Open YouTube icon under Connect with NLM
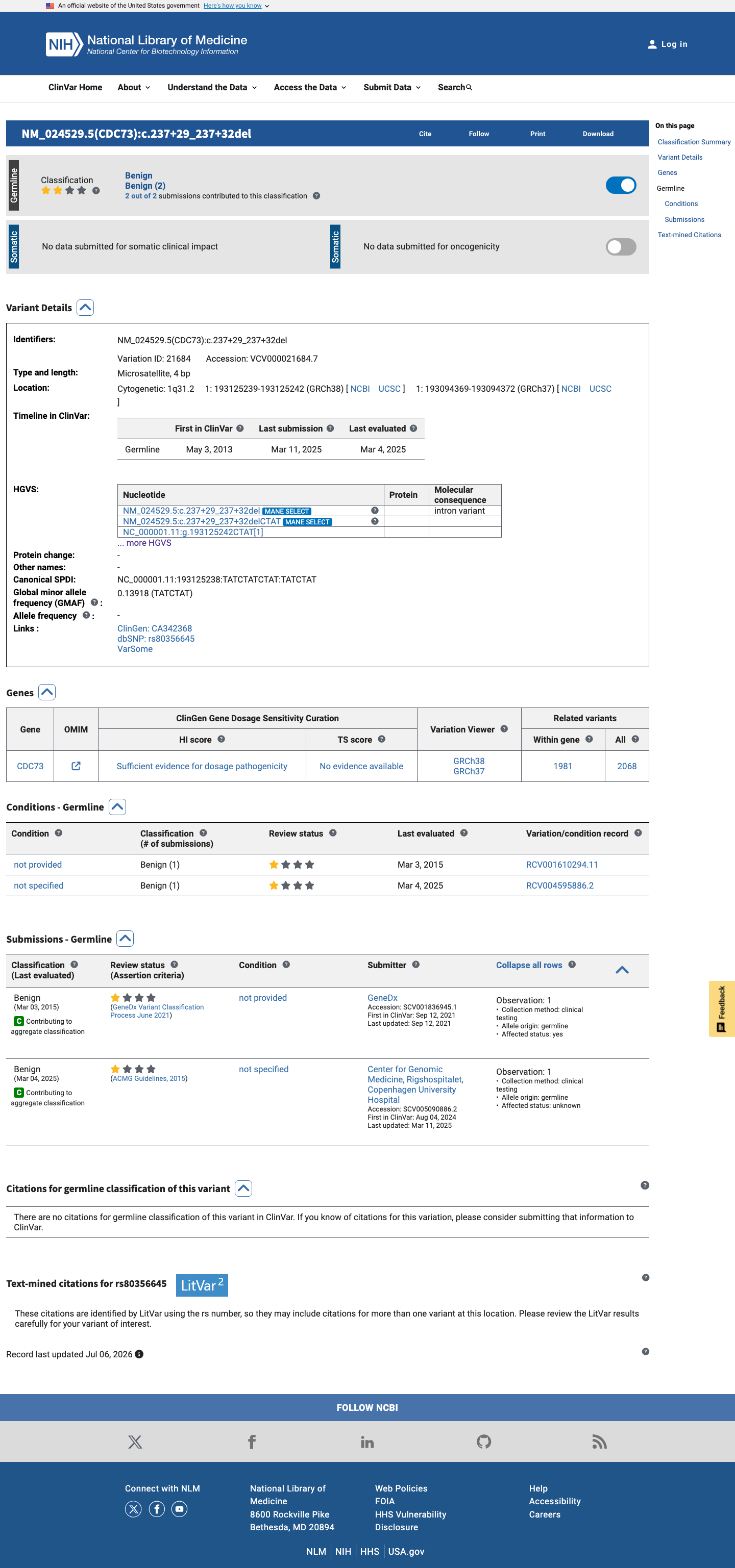This screenshot has height=1568, width=735. (x=179, y=1509)
